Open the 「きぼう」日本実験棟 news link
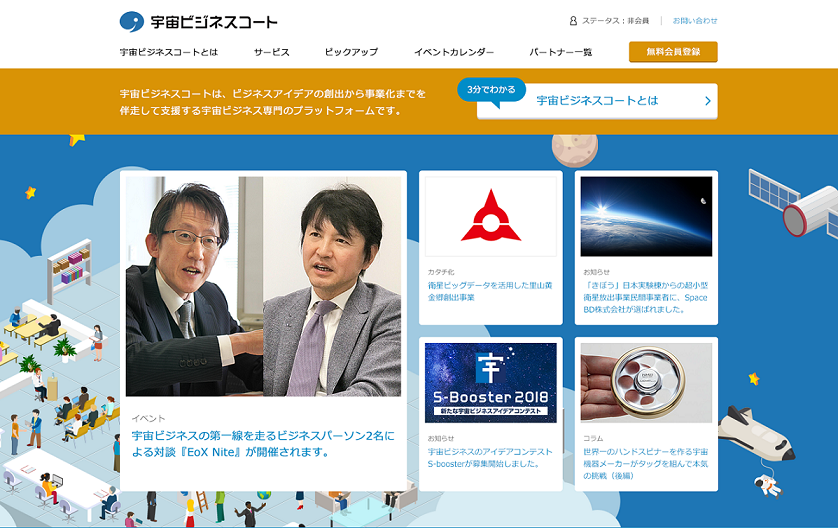This screenshot has height=528, width=838. (x=646, y=298)
